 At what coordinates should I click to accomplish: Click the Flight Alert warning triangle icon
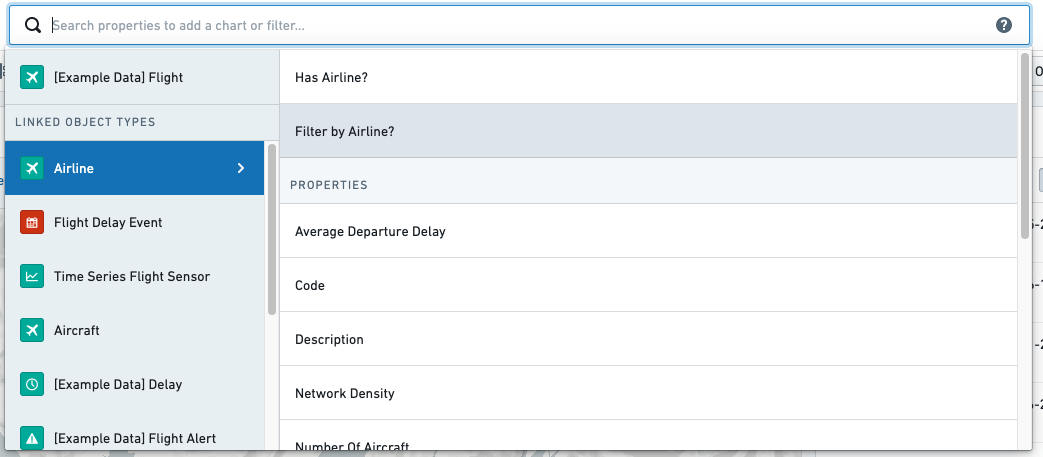click(32, 438)
